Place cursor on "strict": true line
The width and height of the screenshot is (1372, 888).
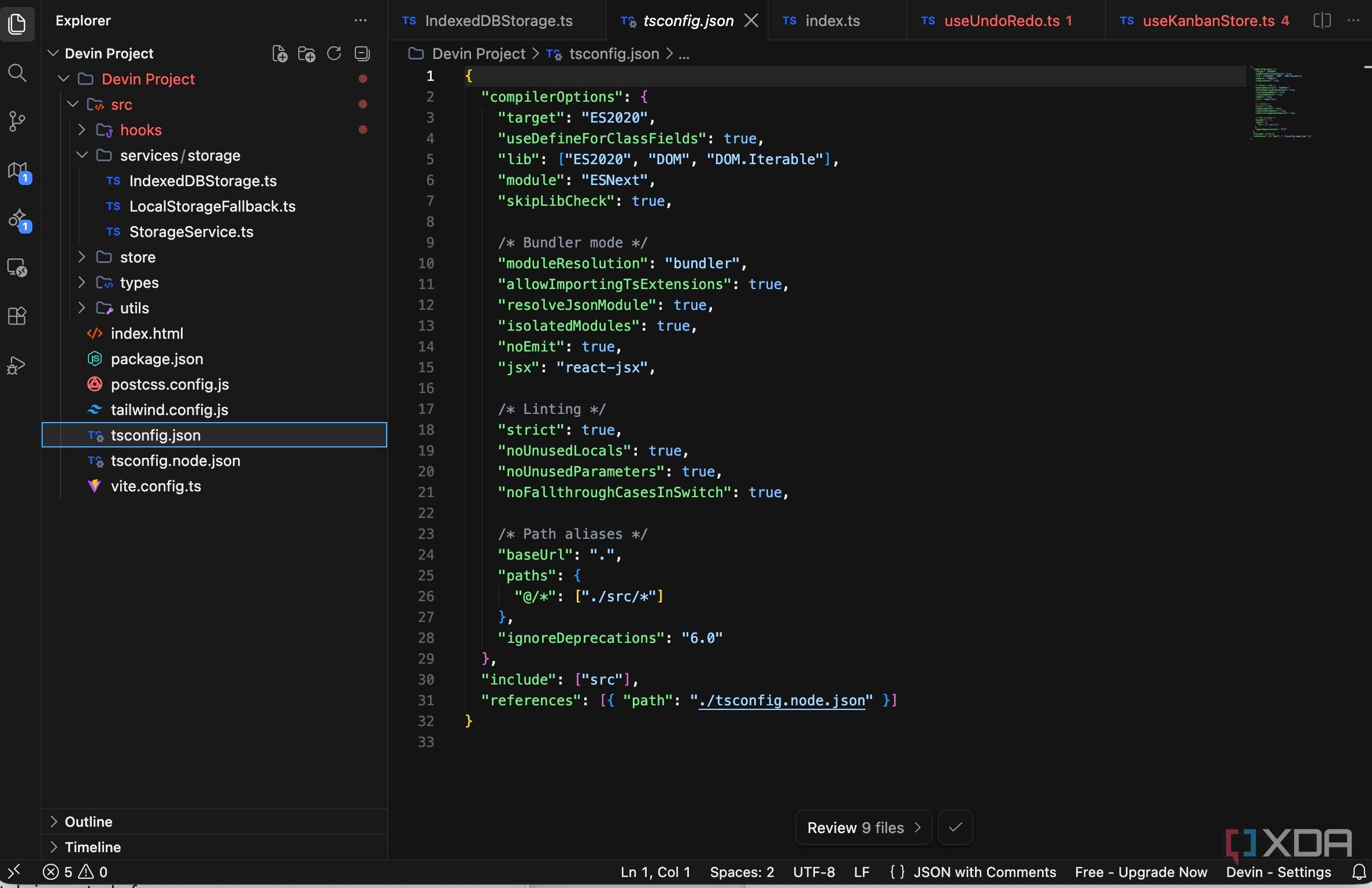559,430
